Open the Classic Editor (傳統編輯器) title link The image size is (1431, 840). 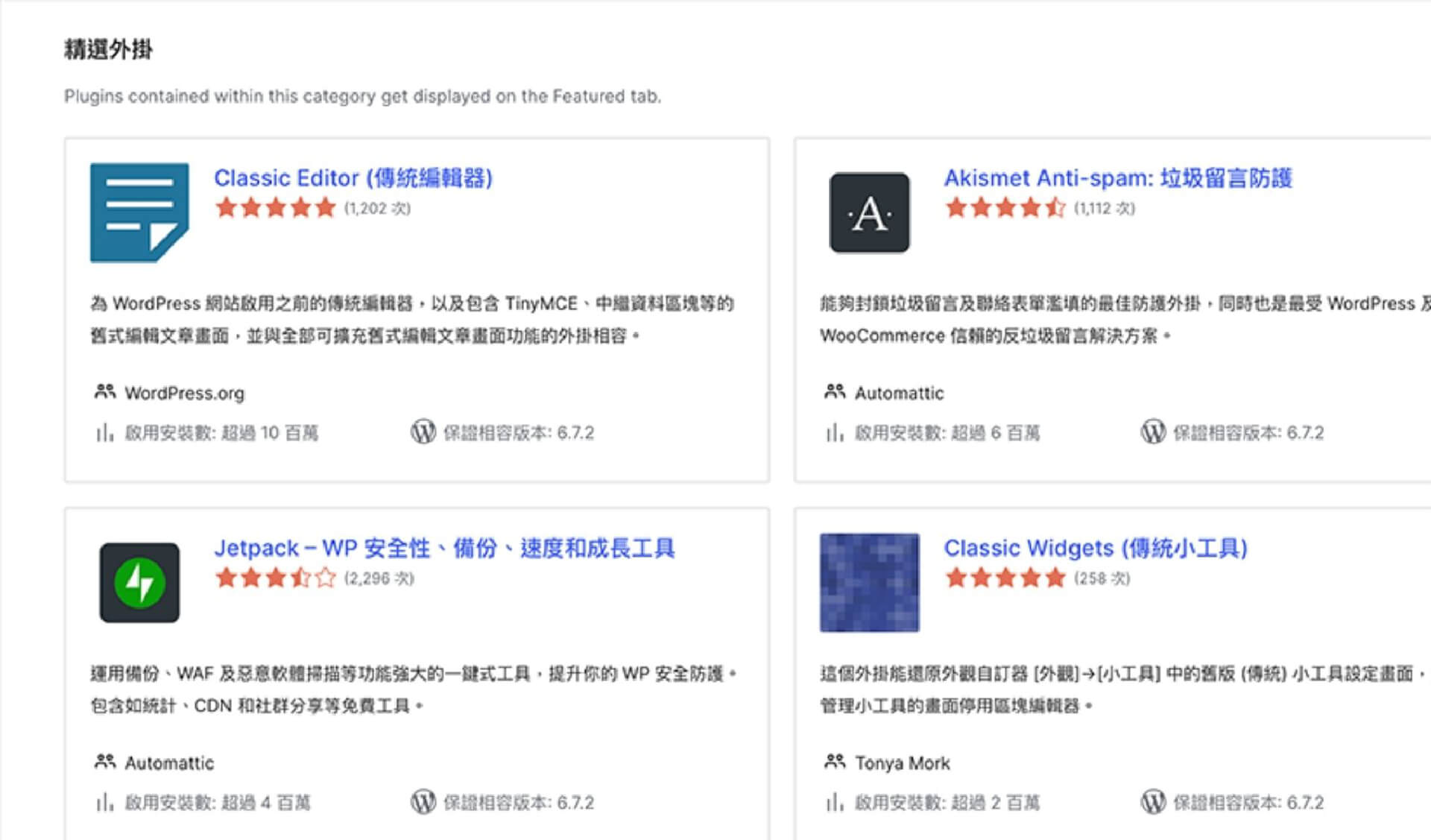click(353, 178)
